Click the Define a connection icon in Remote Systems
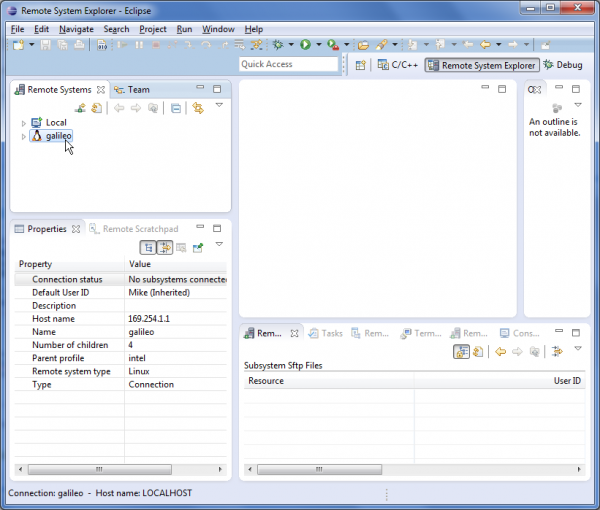Screen dimensions: 600x510 click(80, 108)
